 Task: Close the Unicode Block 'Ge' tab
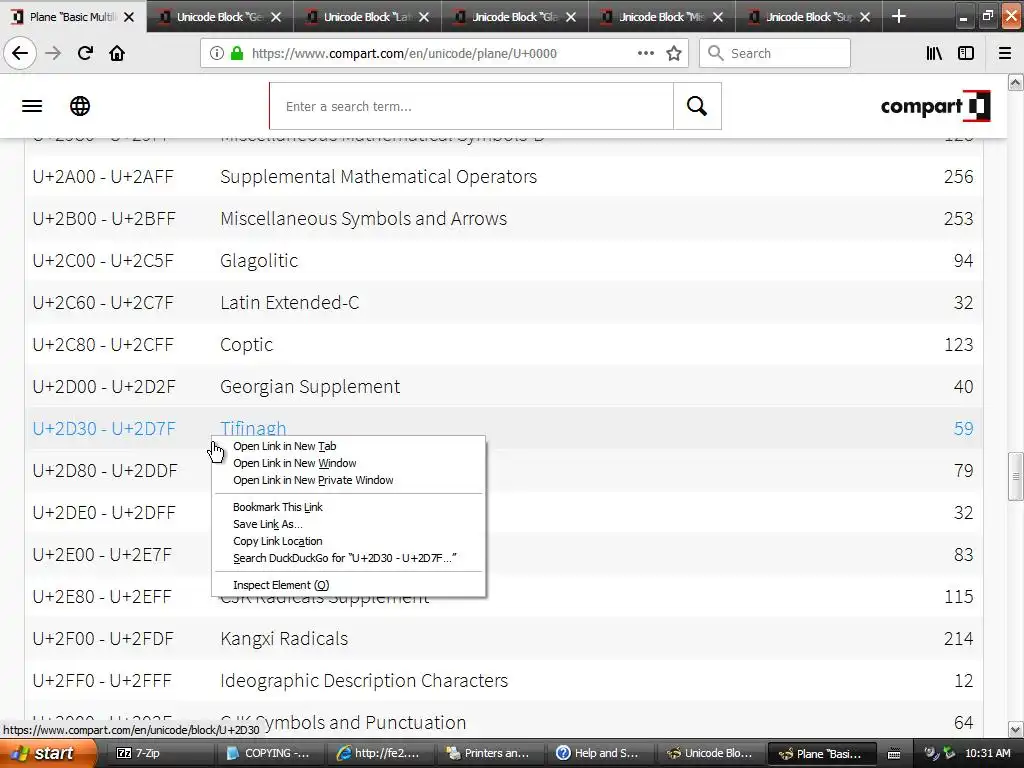coord(276,17)
